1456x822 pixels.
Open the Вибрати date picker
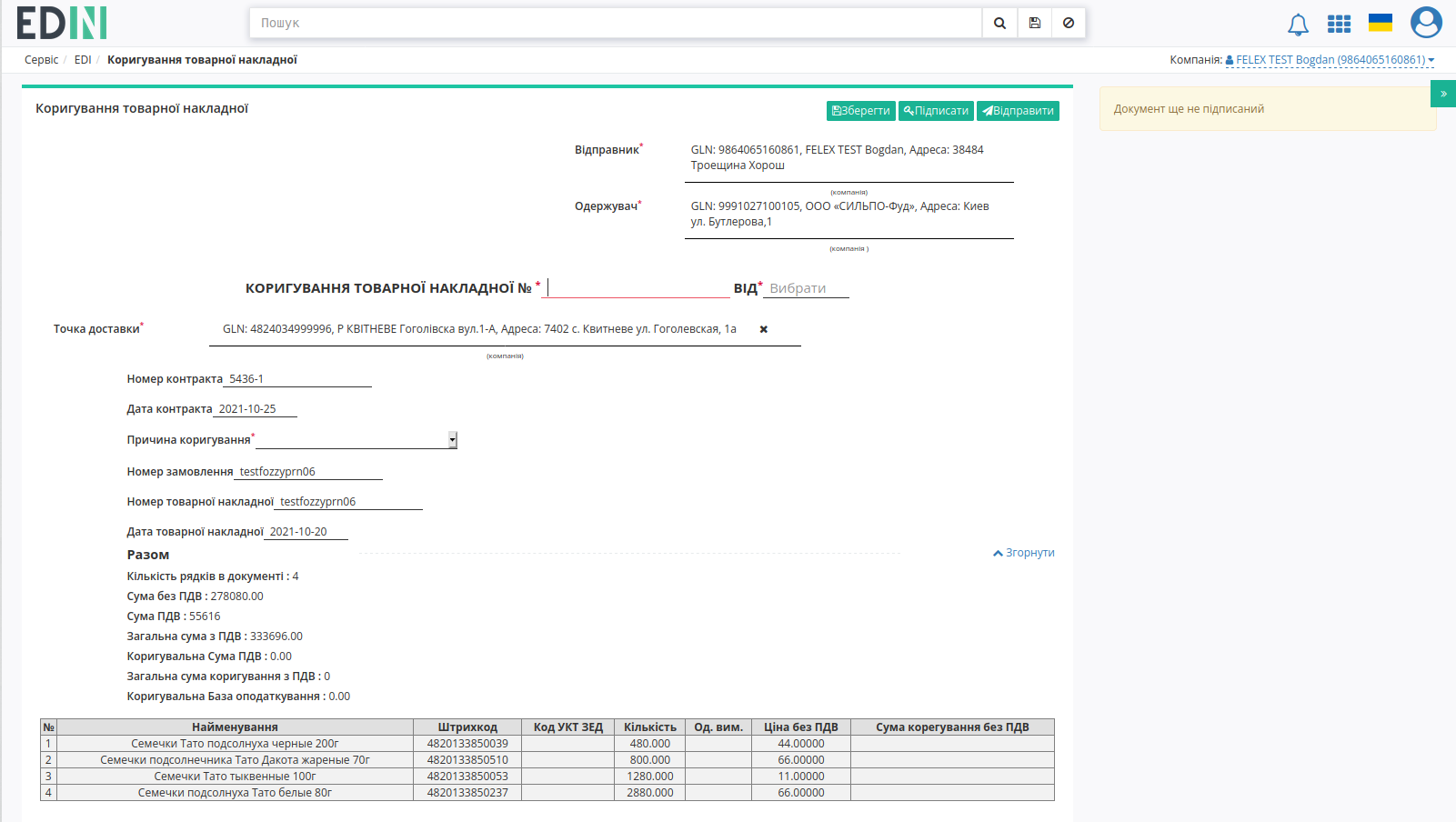click(x=806, y=288)
